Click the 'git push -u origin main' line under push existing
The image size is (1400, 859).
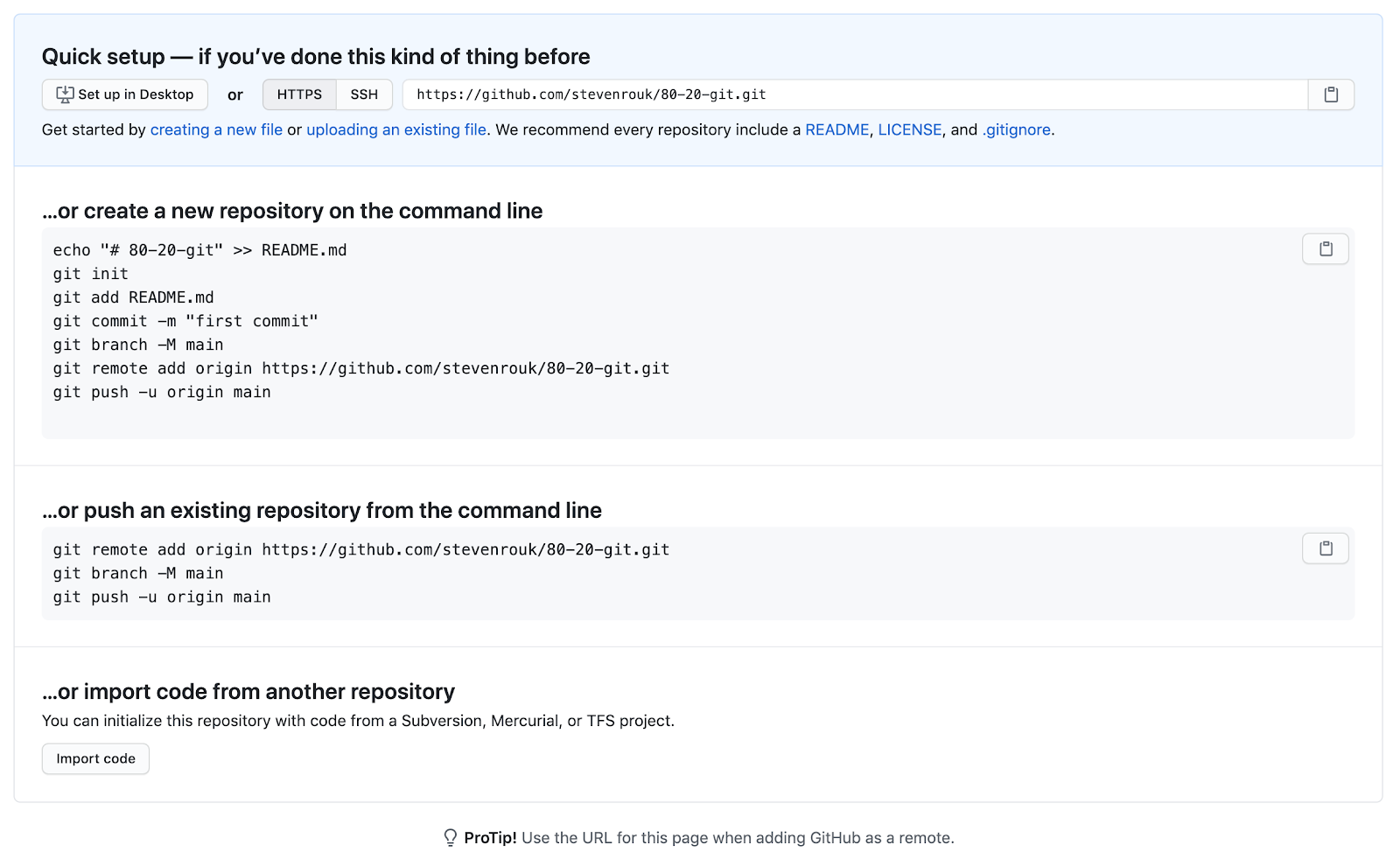[162, 597]
